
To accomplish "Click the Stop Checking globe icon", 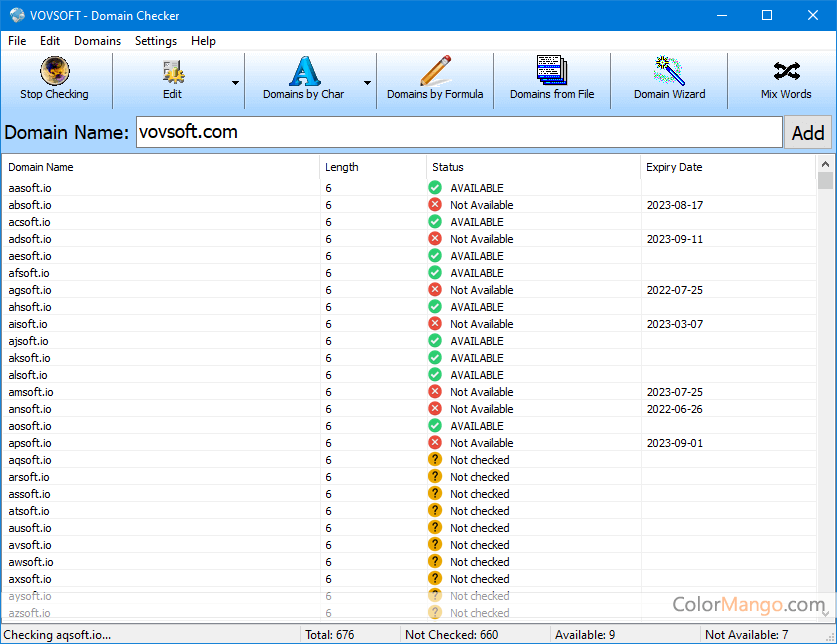I will click(54, 71).
